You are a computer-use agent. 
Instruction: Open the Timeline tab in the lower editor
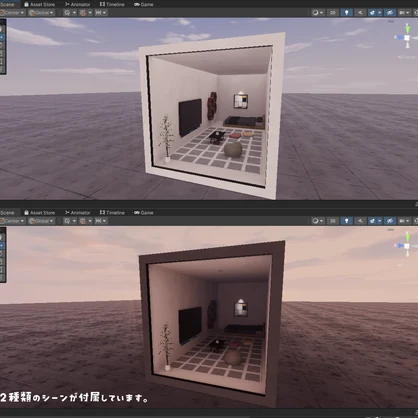pyautogui.click(x=112, y=212)
